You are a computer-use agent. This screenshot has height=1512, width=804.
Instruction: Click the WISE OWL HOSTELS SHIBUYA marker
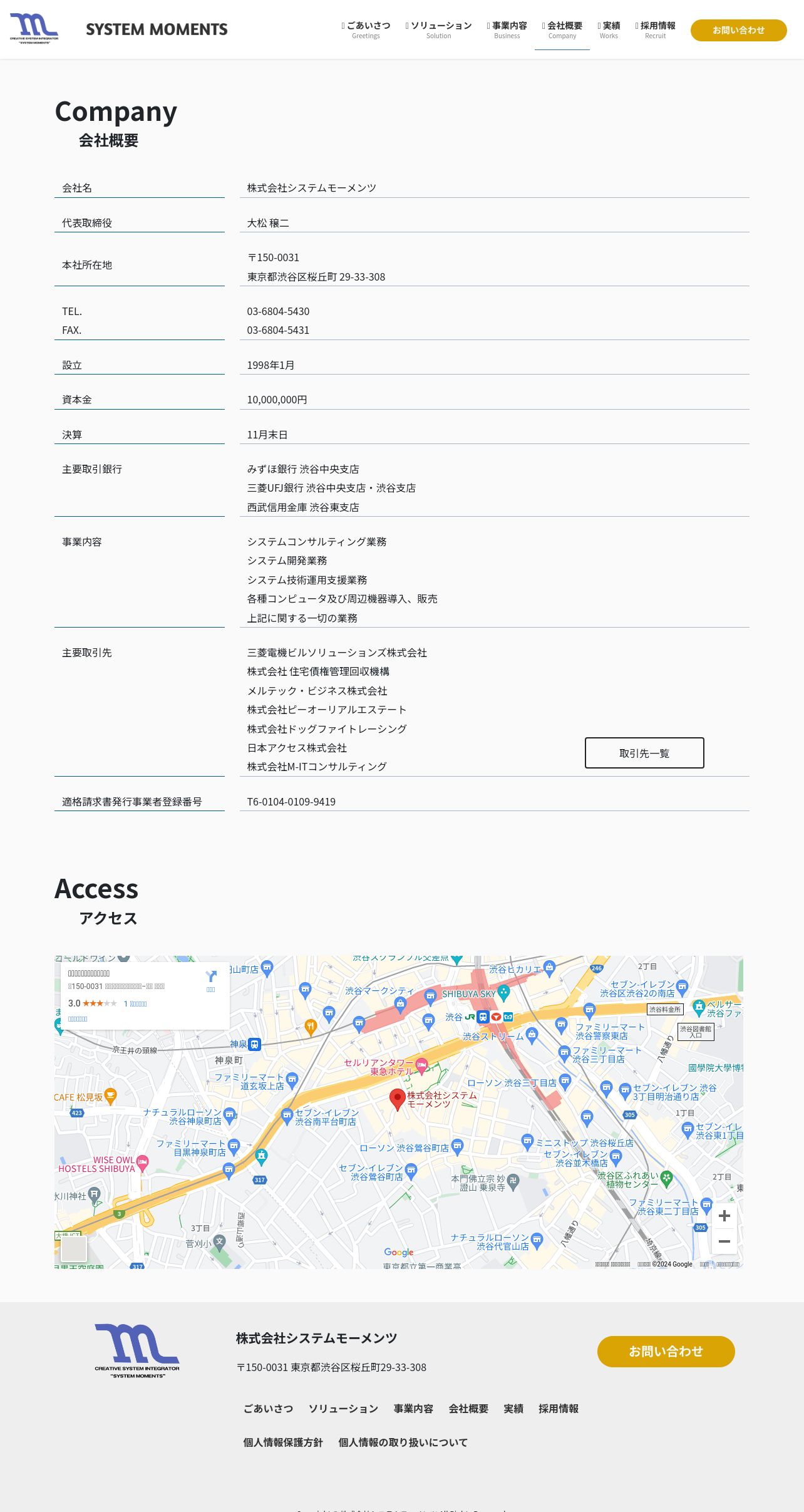point(143,1163)
